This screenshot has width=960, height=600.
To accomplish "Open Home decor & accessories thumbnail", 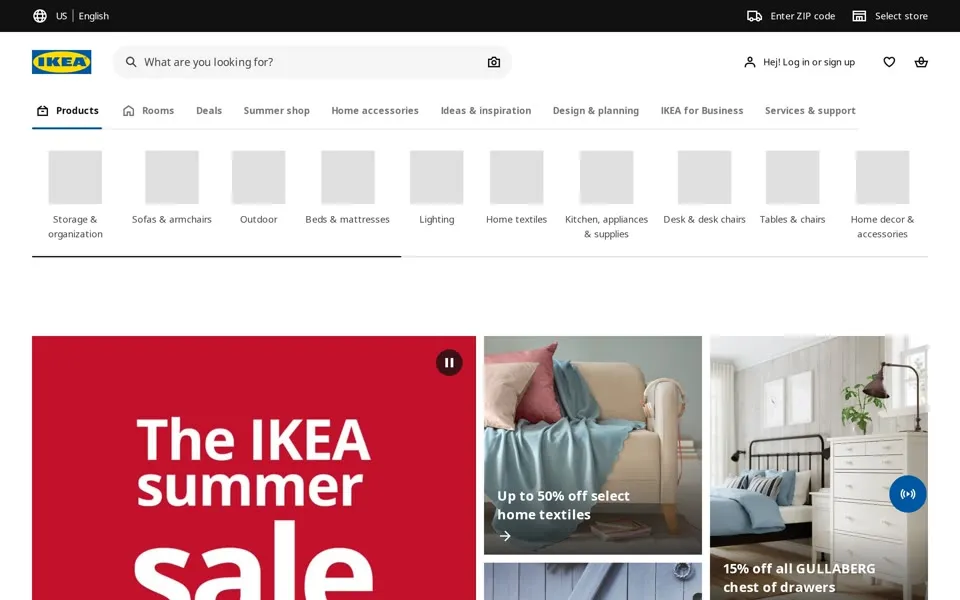I will [882, 177].
